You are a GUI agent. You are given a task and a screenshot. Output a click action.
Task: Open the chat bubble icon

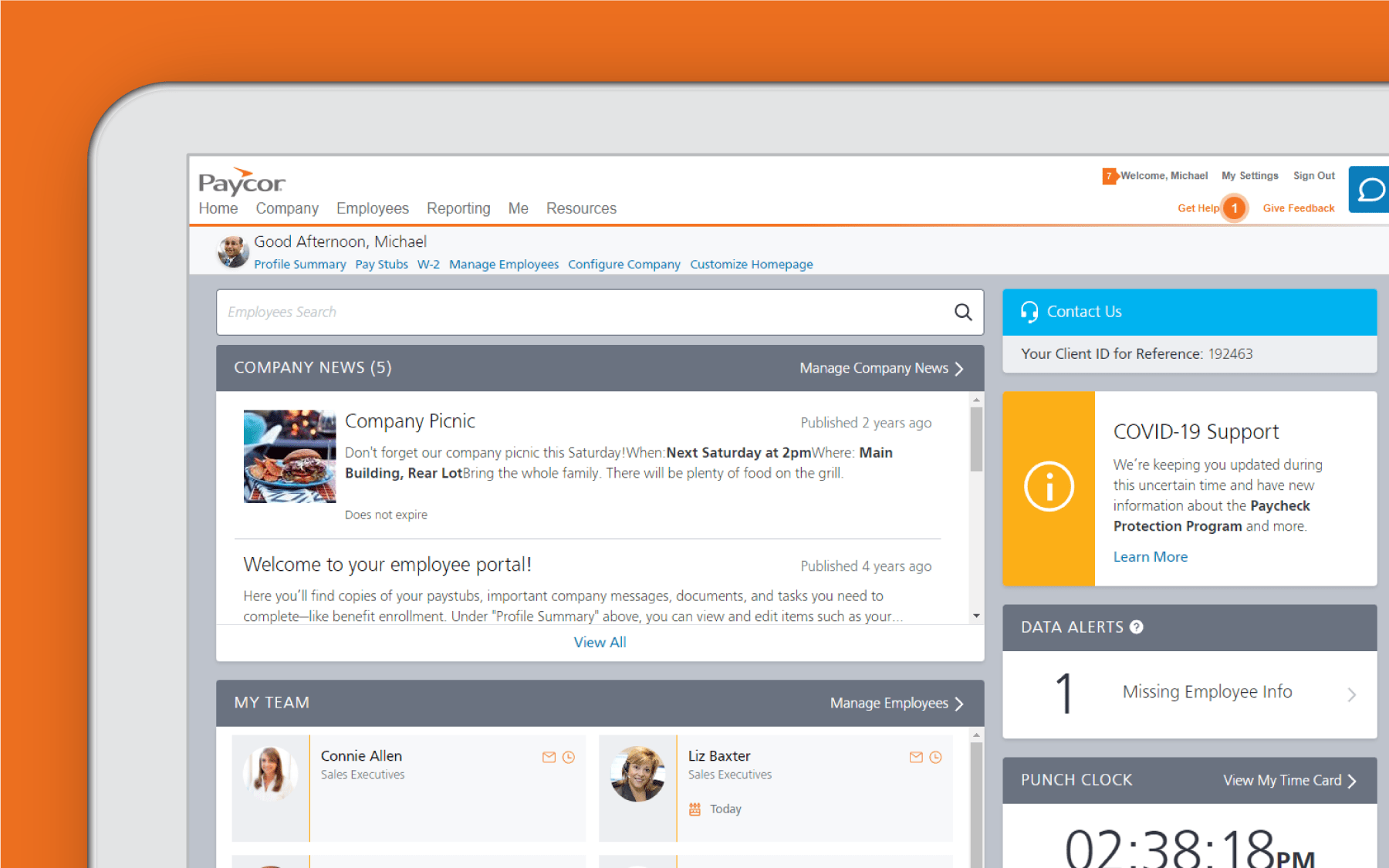coord(1370,189)
